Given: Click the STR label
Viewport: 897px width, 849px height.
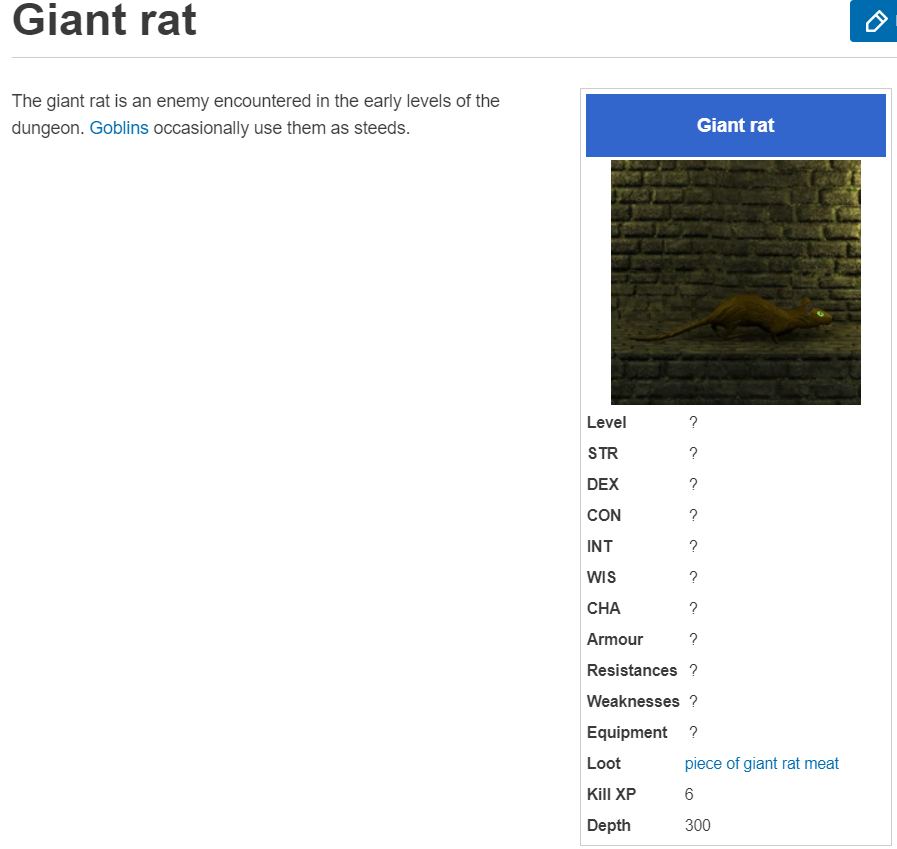Looking at the screenshot, I should [x=602, y=453].
